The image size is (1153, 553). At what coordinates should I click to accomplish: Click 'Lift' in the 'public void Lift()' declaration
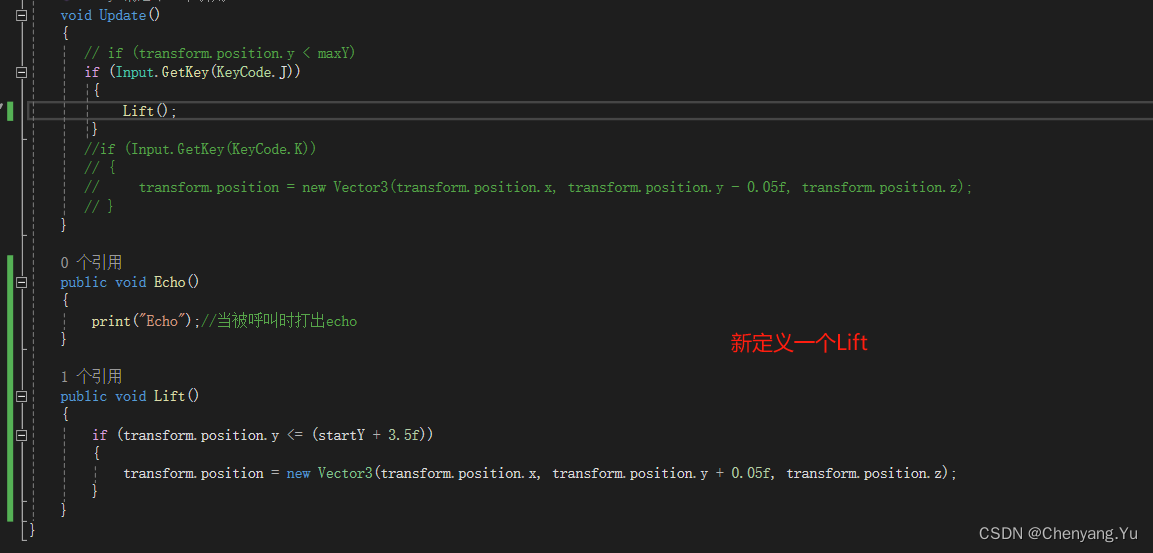point(169,396)
